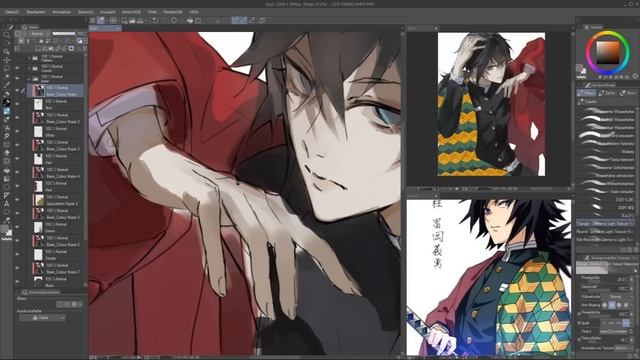Open the Fenster menu
Viewport: 640px width, 360px height.
click(173, 12)
